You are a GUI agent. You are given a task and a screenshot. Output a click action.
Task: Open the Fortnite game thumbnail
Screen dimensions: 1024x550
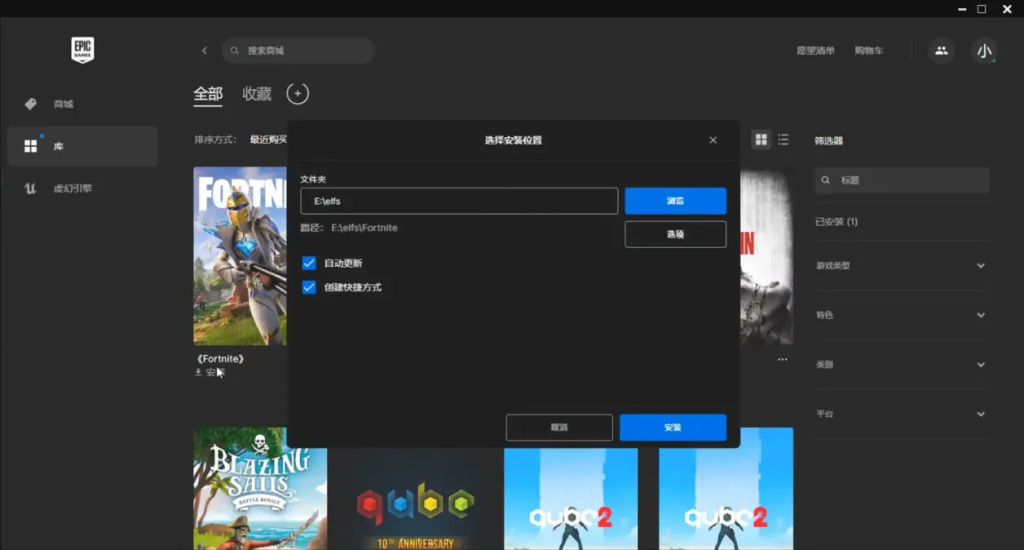240,256
